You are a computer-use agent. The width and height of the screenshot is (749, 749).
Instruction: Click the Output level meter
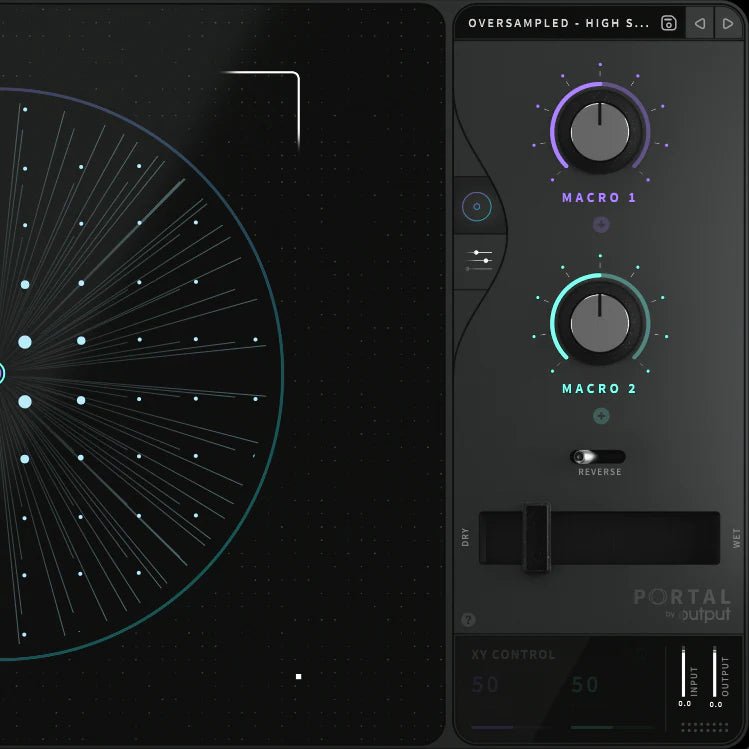(715, 672)
